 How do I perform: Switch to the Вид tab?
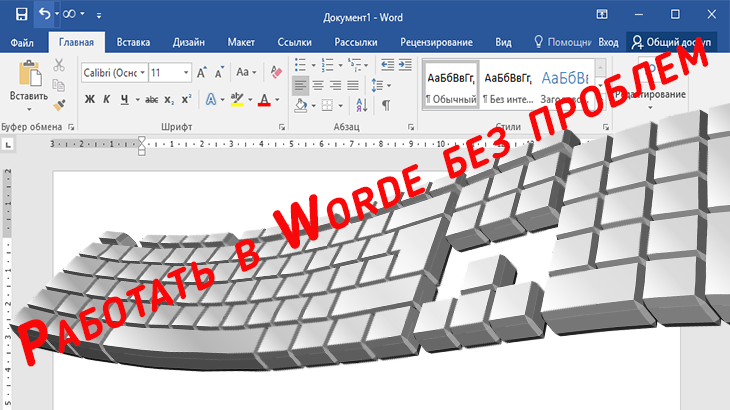click(503, 42)
